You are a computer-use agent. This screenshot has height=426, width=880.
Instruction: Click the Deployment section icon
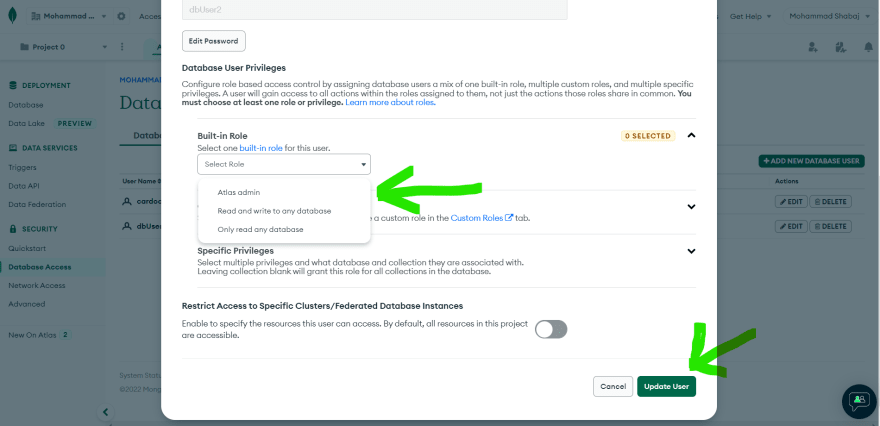point(13,85)
